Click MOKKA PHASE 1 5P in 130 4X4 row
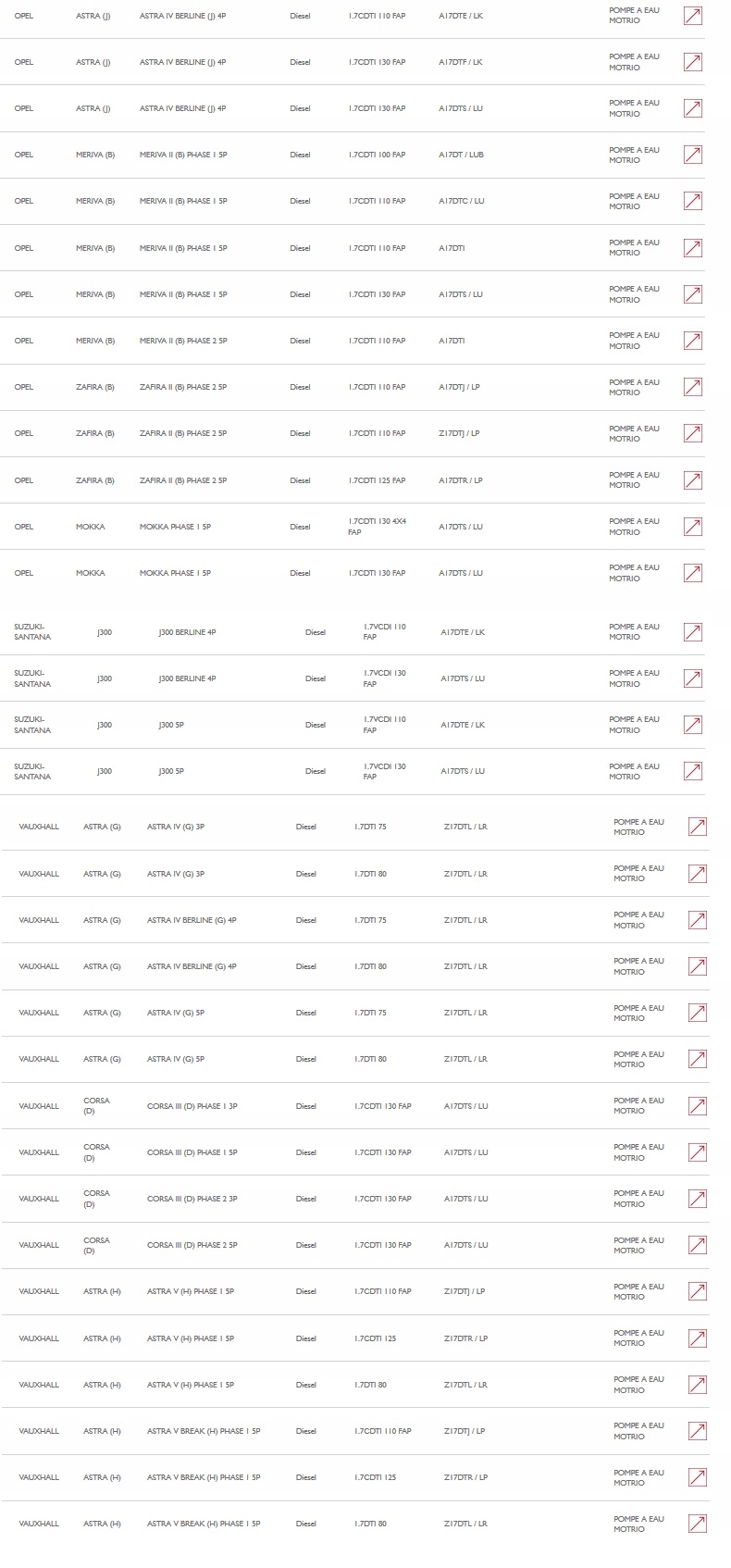The width and height of the screenshot is (731, 1568). (175, 527)
